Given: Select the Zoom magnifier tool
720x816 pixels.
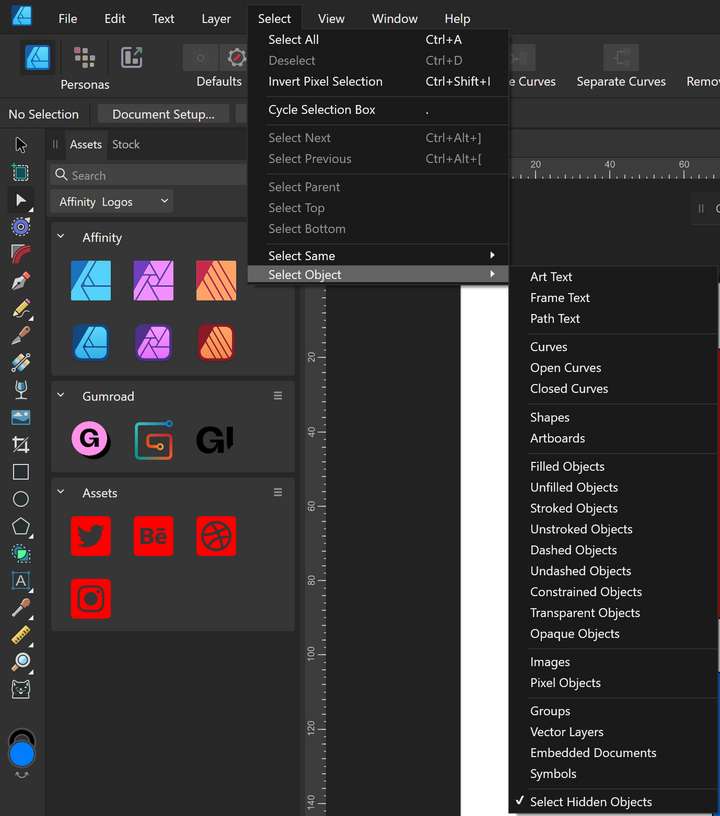Looking at the screenshot, I should pos(21,662).
